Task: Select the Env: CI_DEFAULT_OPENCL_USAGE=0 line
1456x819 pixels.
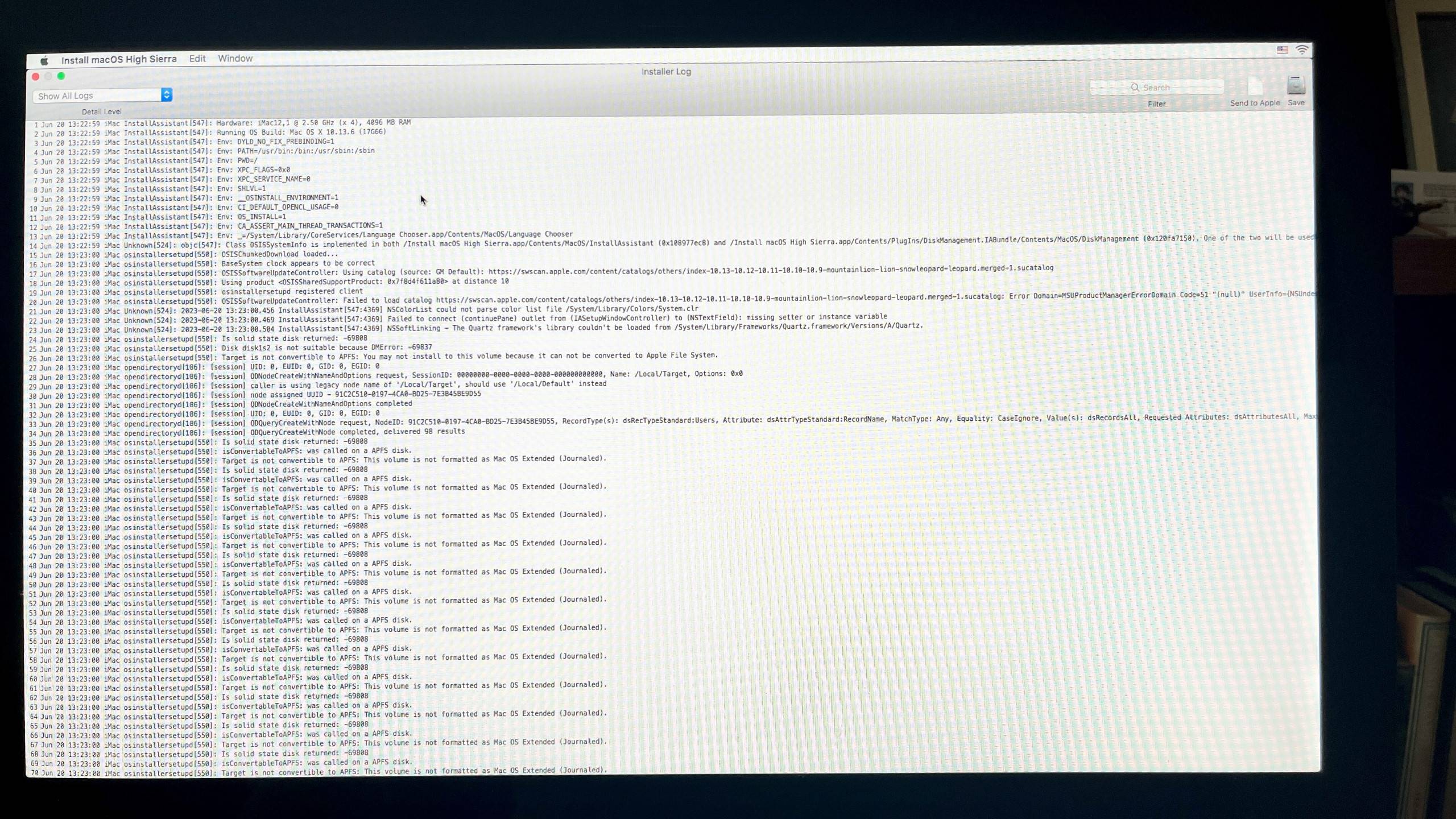Action: (x=184, y=208)
